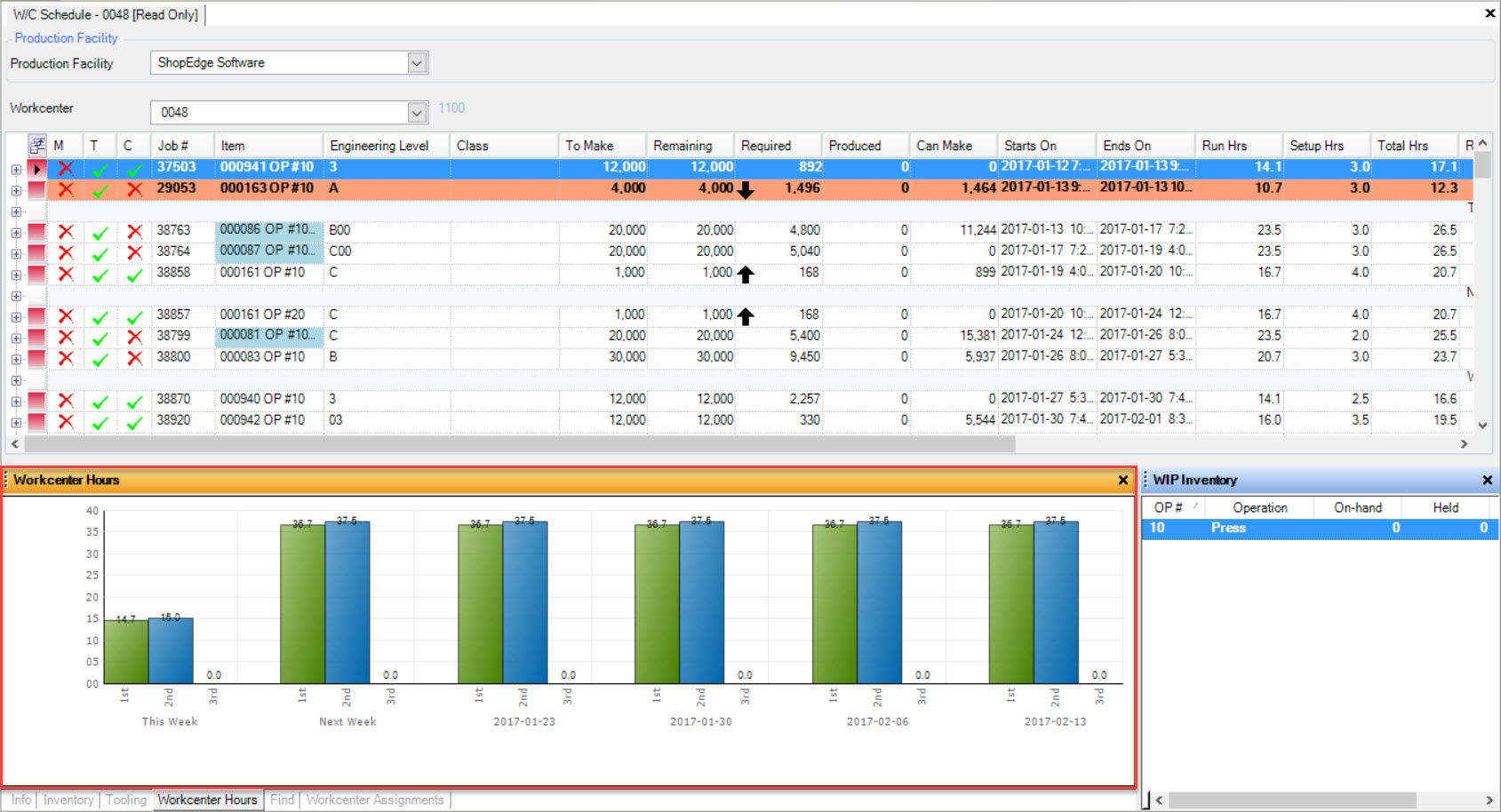Image resolution: width=1501 pixels, height=812 pixels.
Task: Click the Next Week 1st shift bar
Action: (303, 604)
